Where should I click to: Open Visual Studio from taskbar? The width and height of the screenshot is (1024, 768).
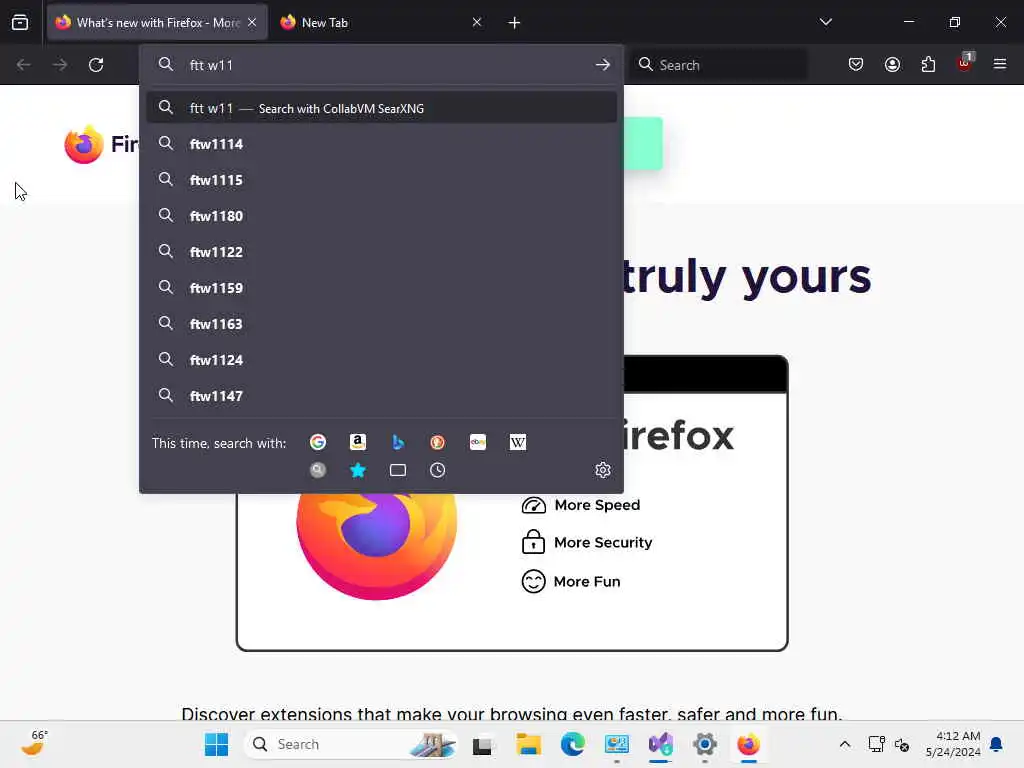660,744
